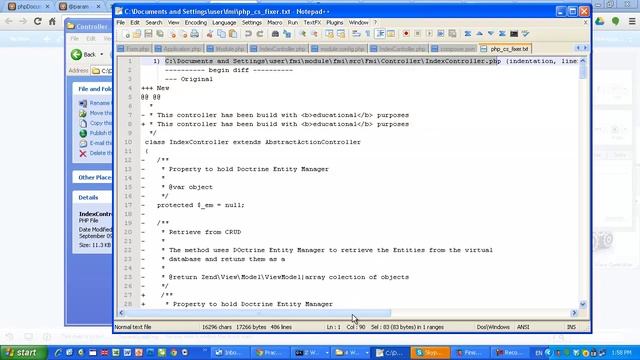Click 'E-mail this' link in Explorer pane
The height and width of the screenshot is (360, 640).
96,143
